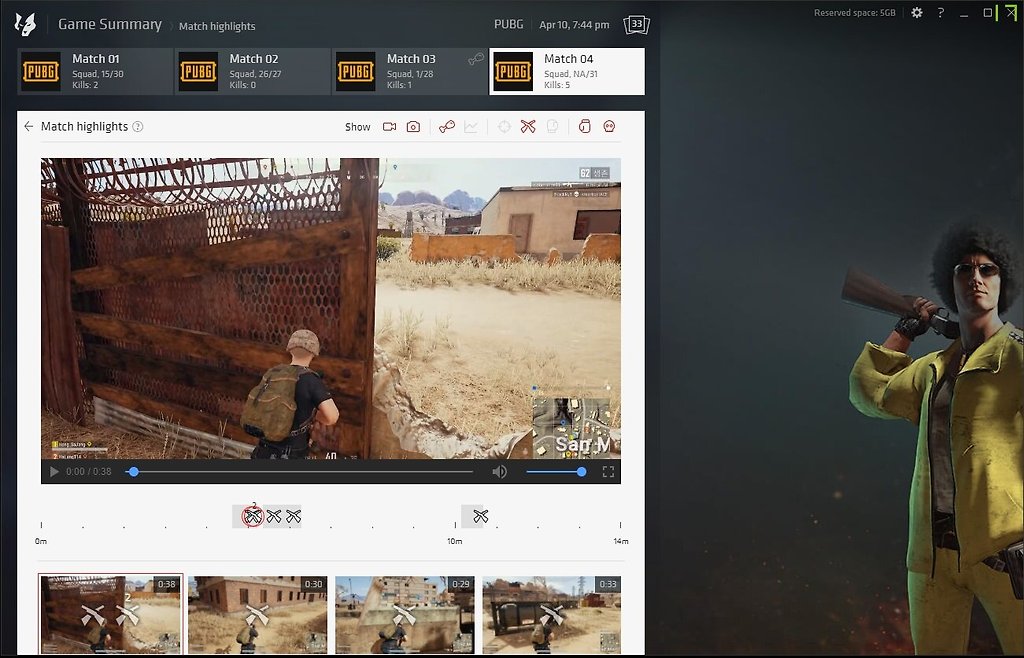Enter fullscreen video mode
Viewport: 1024px width, 658px height.
(608, 471)
